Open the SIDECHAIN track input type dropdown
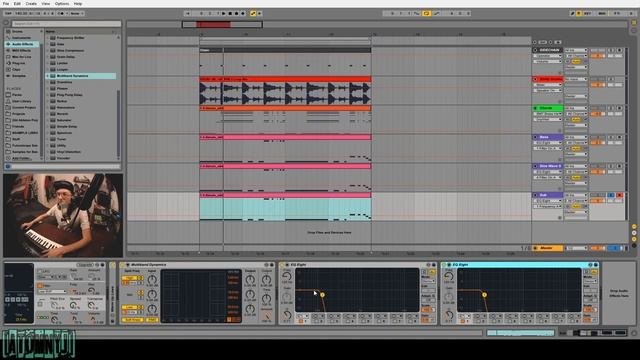Viewport: 640px width, 360px height. pyautogui.click(x=576, y=50)
